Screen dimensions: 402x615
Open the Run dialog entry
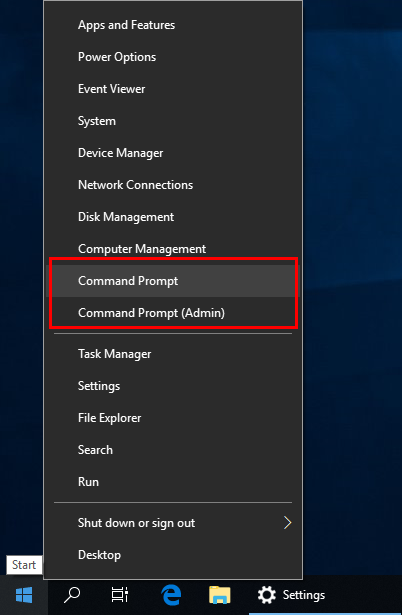pos(173,482)
